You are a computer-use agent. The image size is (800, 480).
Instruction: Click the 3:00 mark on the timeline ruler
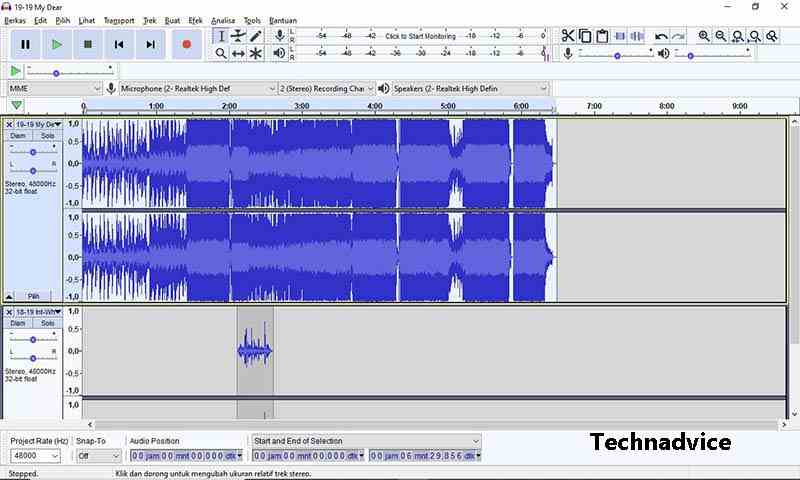pyautogui.click(x=302, y=106)
